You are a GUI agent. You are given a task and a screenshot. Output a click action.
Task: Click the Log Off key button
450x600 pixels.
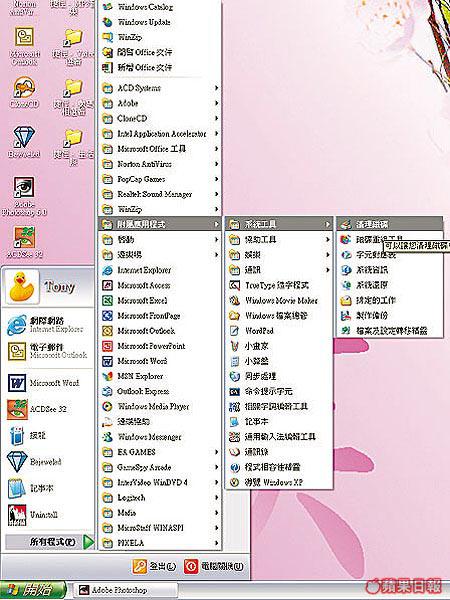pos(155,566)
